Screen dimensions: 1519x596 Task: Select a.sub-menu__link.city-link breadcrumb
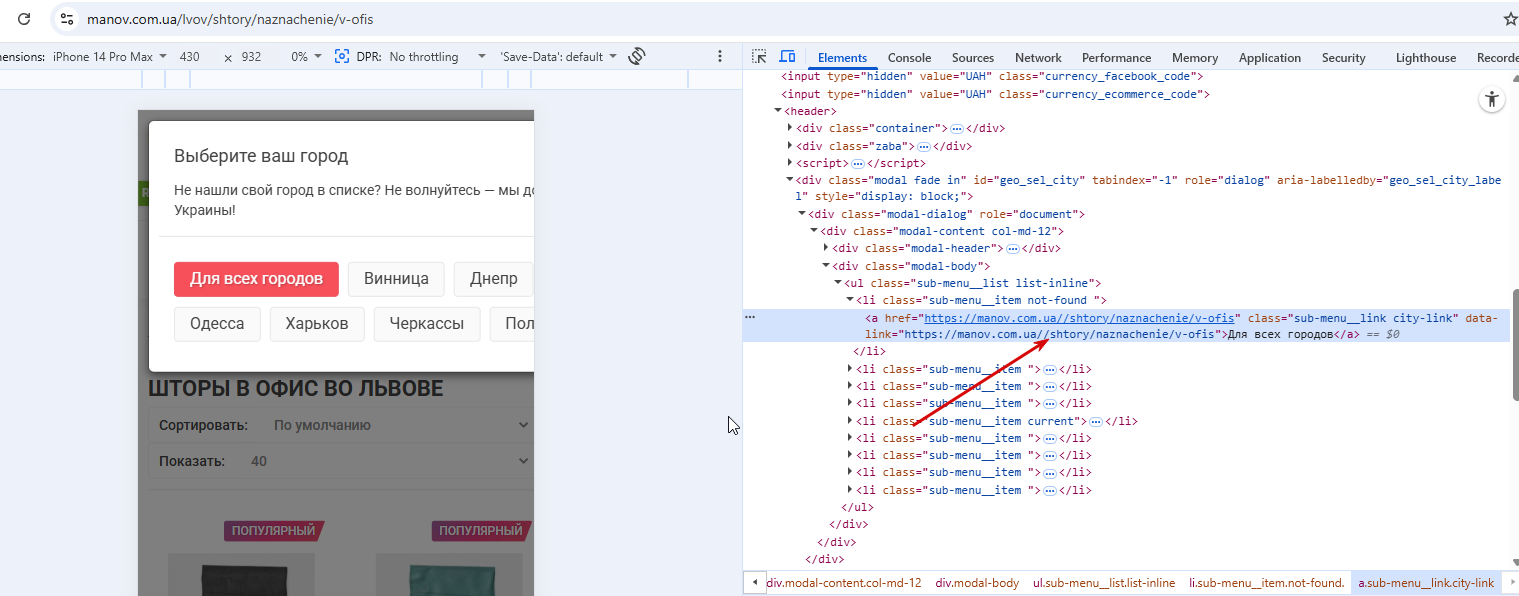click(1425, 583)
